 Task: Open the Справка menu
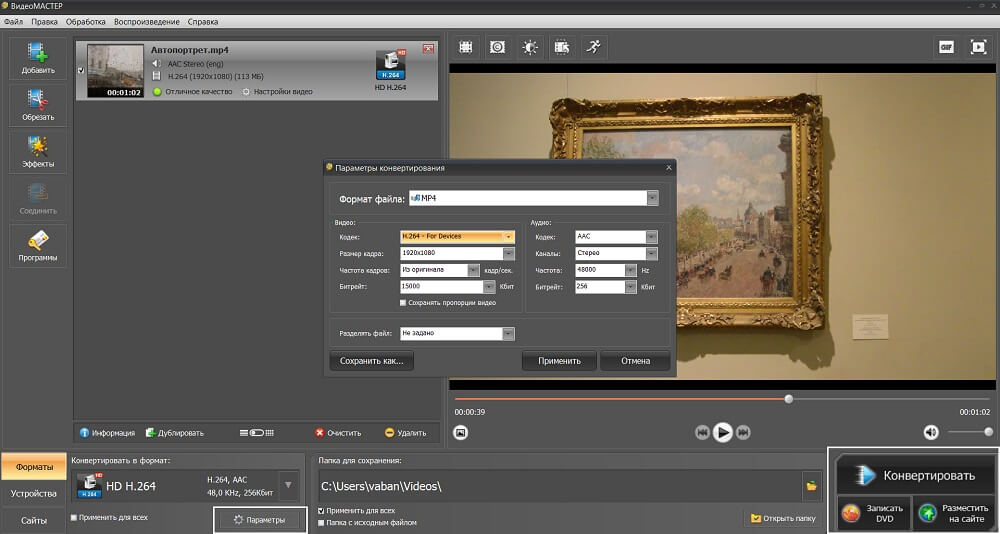(x=203, y=22)
